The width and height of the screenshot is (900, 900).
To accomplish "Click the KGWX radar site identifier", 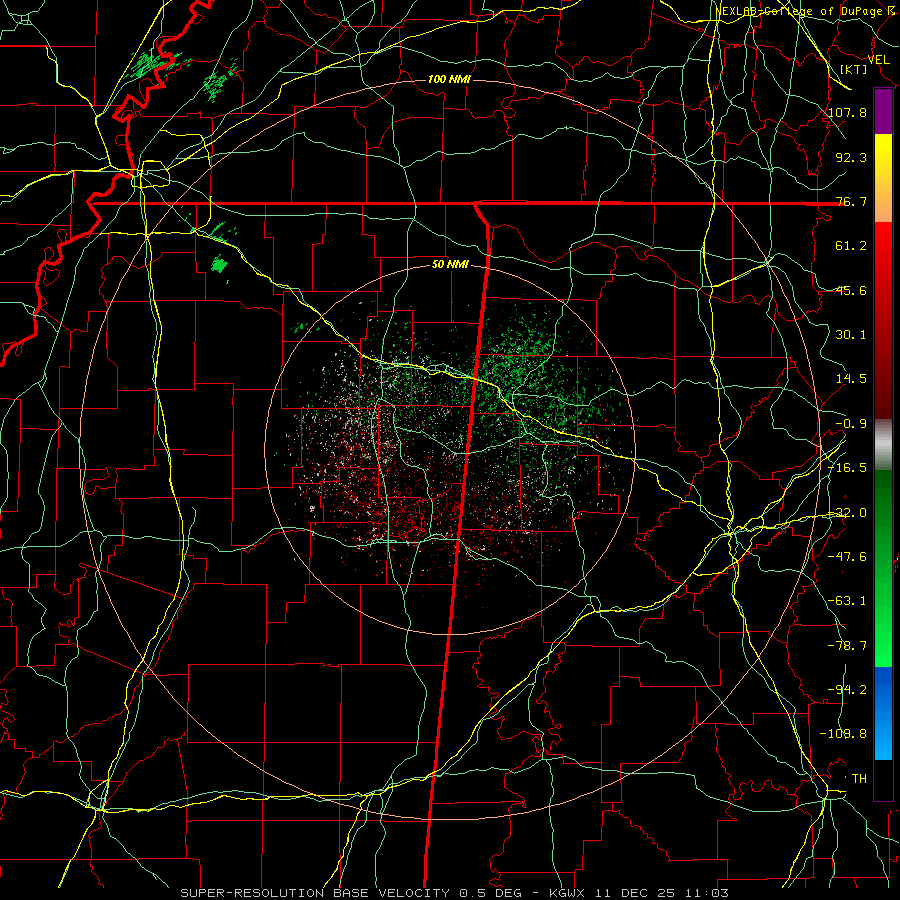I will tap(568, 893).
